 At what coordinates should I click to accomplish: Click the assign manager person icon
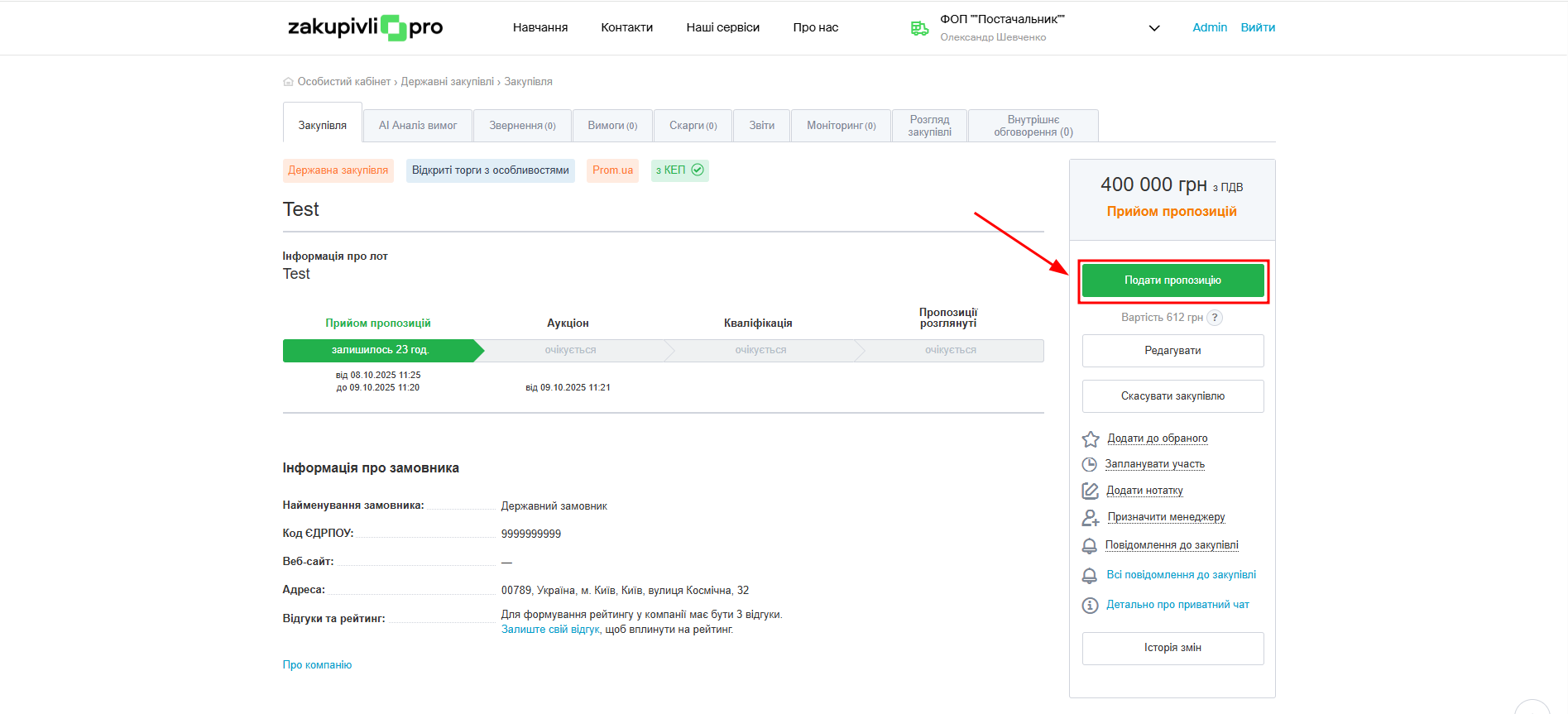point(1091,517)
